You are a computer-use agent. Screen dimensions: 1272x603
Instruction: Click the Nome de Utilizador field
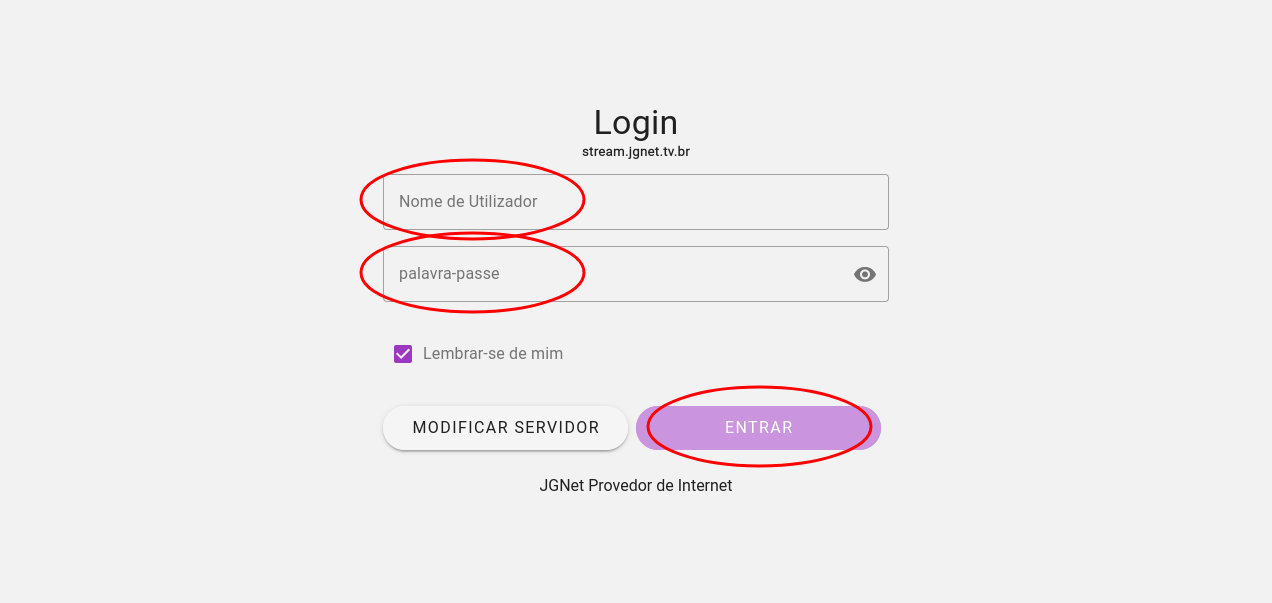(635, 202)
